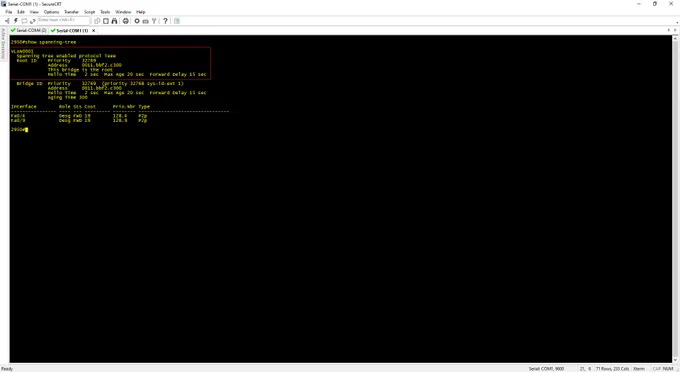Image resolution: width=680 pixels, height=372 pixels.
Task: Click the Keymap editor keyboard icon
Action: 146,21
